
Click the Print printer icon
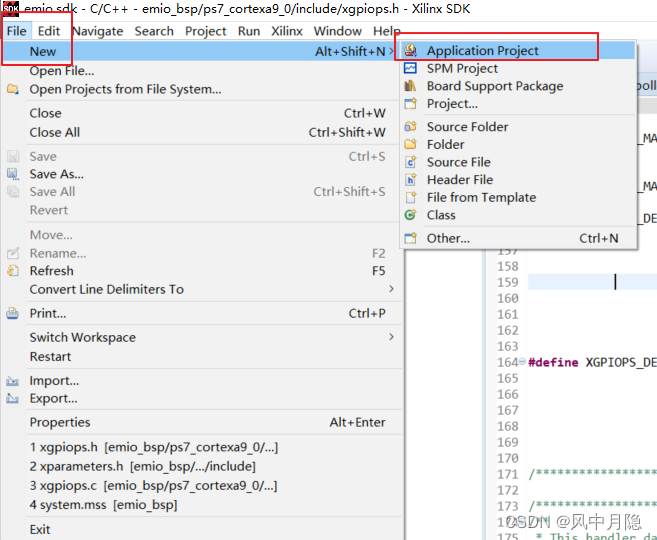[13, 313]
